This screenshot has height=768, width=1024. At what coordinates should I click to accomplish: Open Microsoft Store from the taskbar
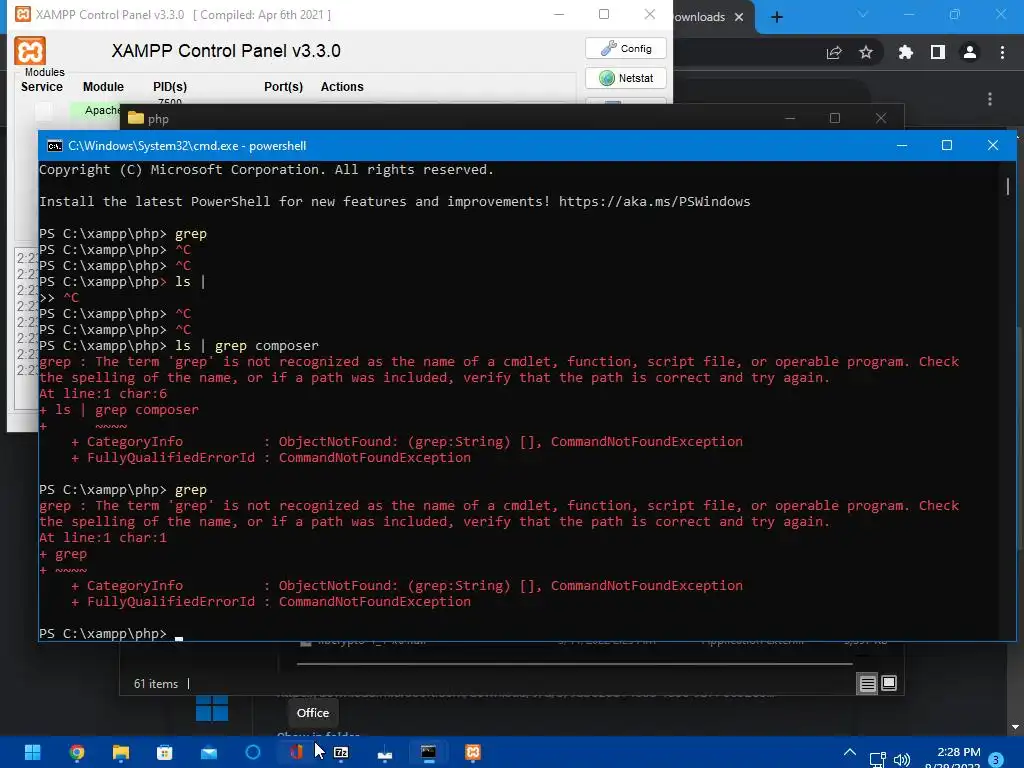165,752
